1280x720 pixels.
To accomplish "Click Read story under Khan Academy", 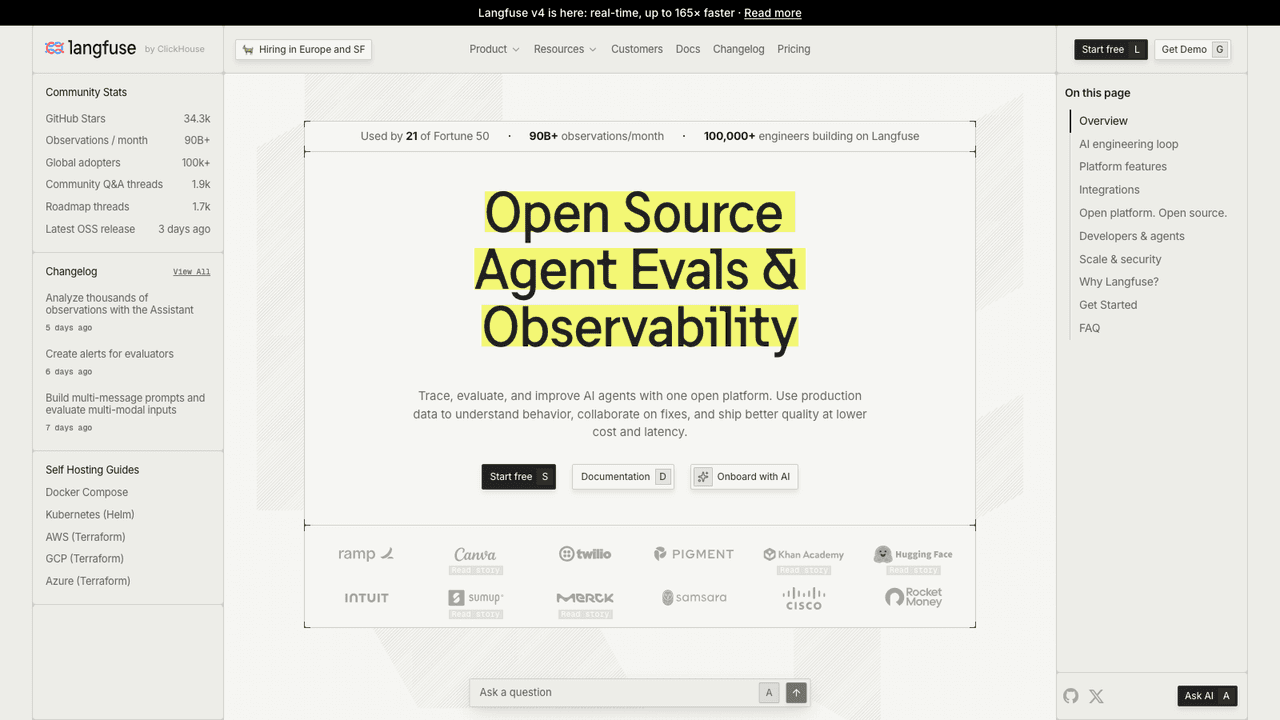I will (804, 570).
